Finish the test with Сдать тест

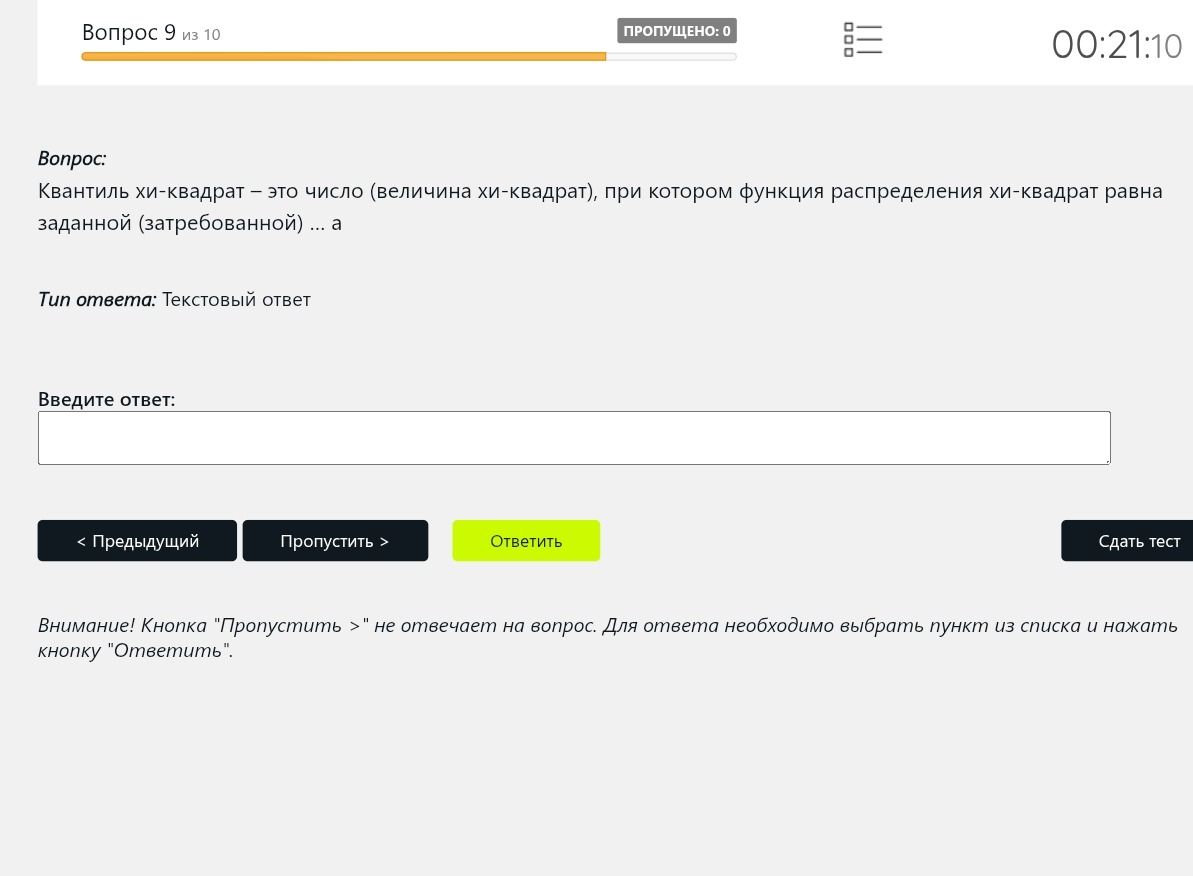click(x=1128, y=540)
